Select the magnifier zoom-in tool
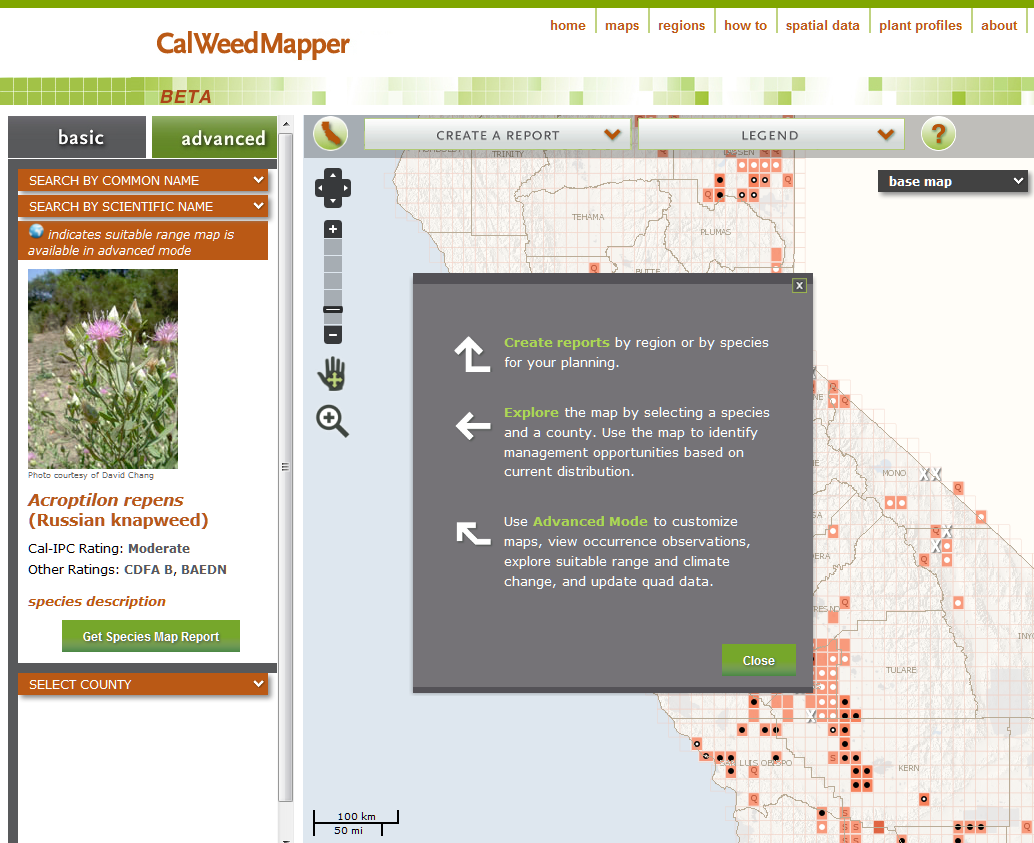Image resolution: width=1034 pixels, height=843 pixels. click(x=332, y=421)
